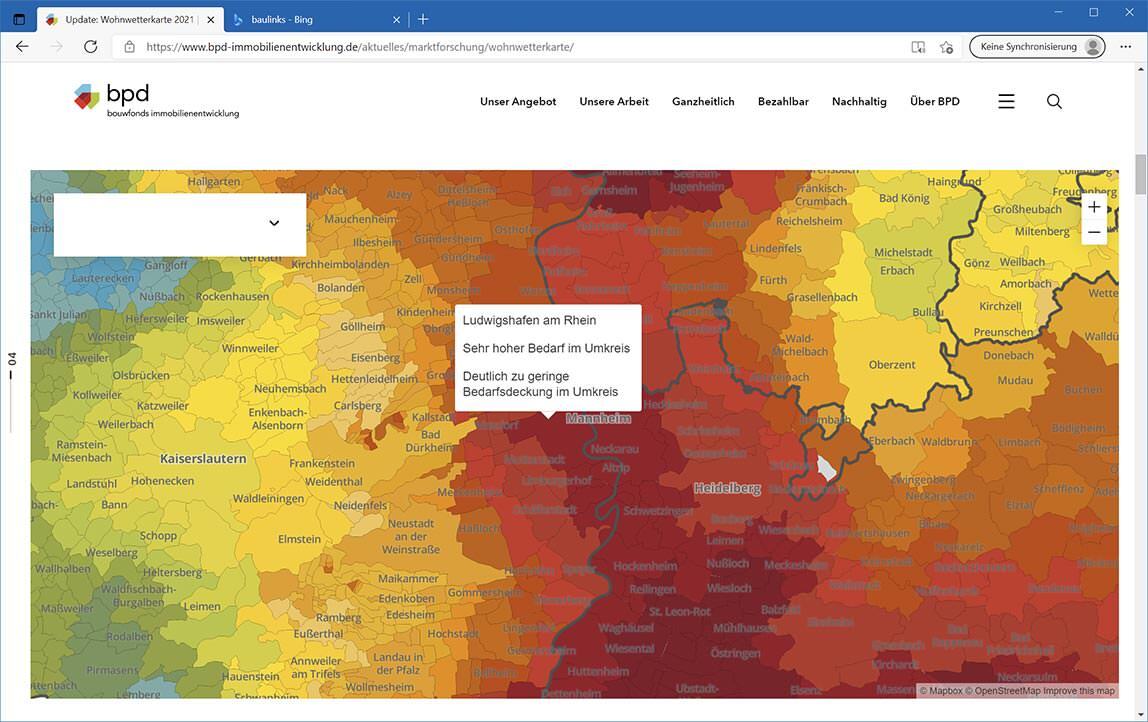Click the Mannheim label on map
Viewport: 1148px width, 722px height.
[x=598, y=419]
